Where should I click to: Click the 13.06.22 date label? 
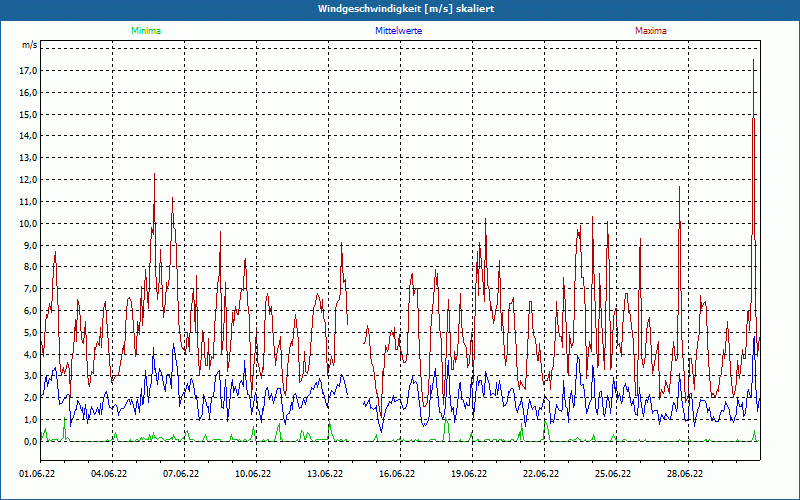(325, 474)
